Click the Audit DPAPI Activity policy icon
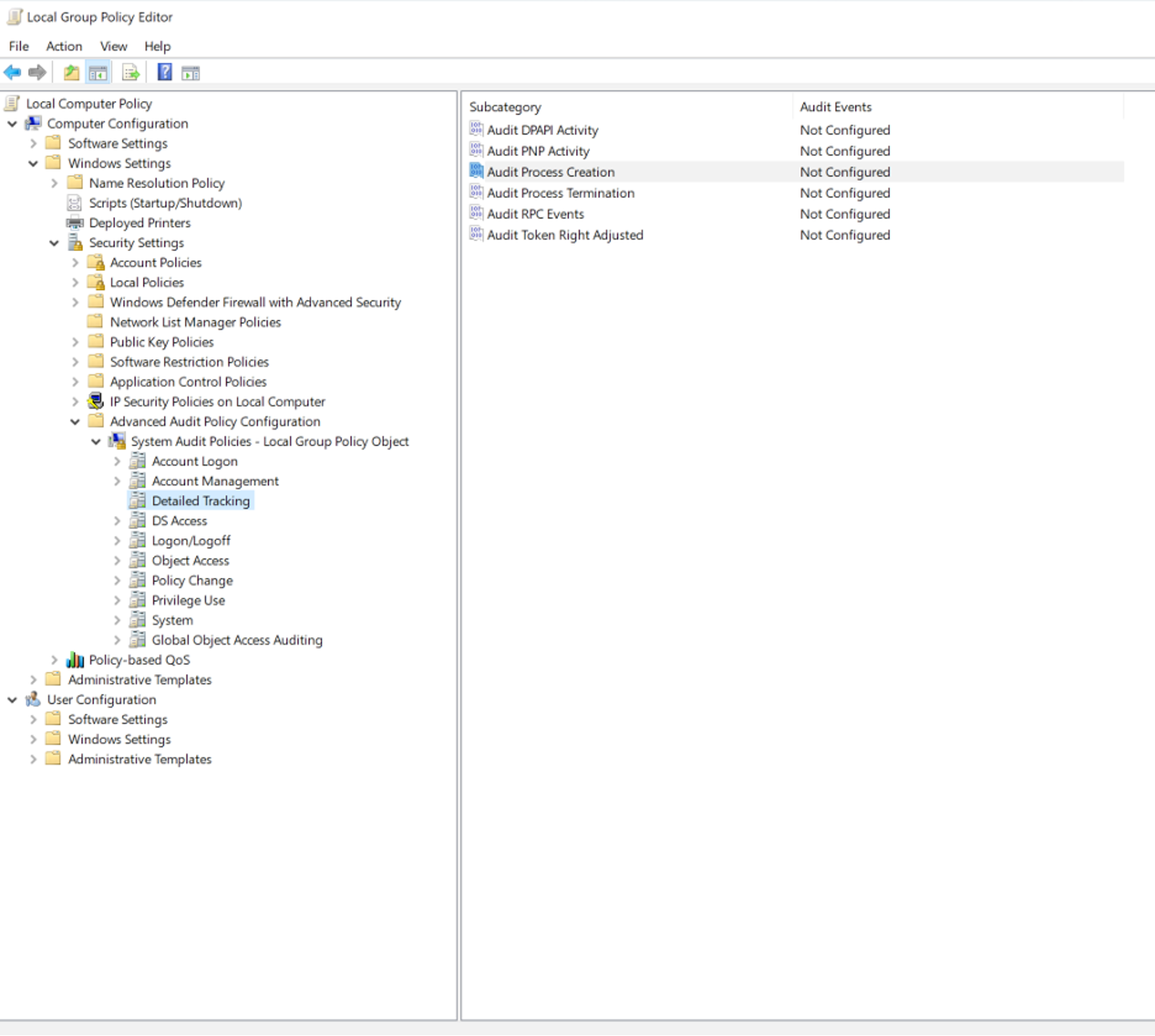Image resolution: width=1155 pixels, height=1036 pixels. pyautogui.click(x=477, y=129)
